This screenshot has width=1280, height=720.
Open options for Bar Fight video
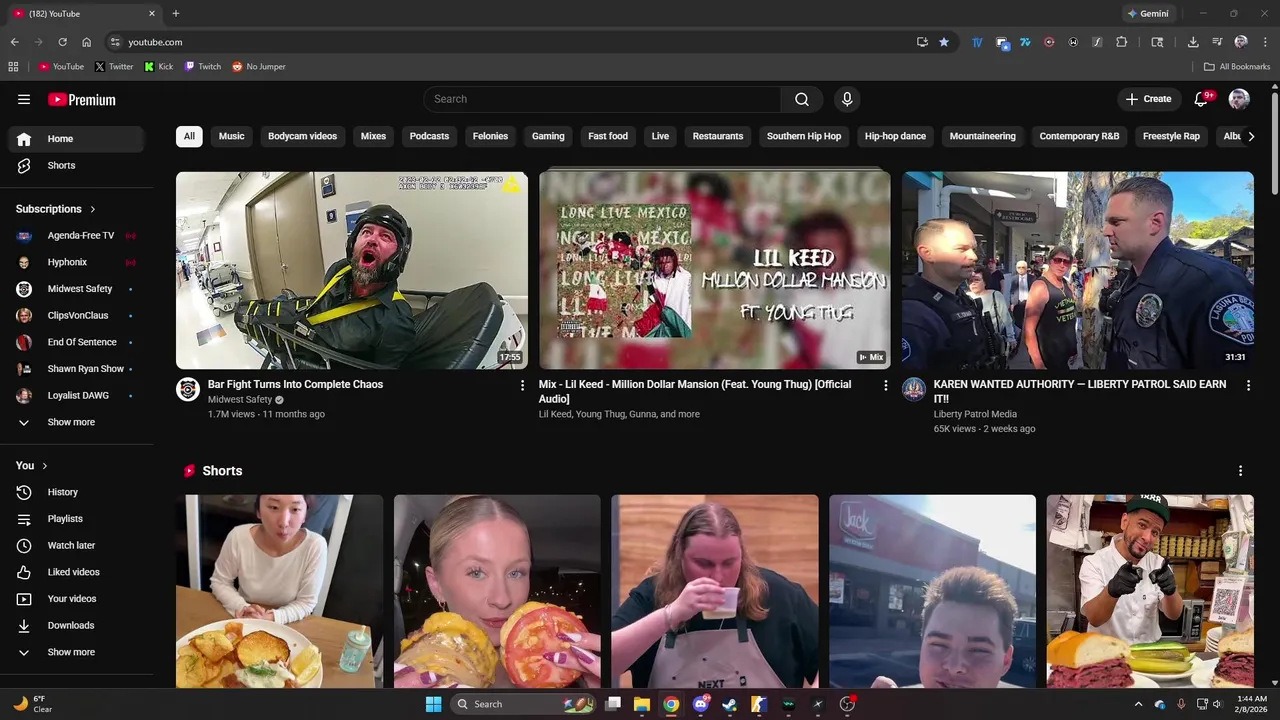pyautogui.click(x=522, y=385)
